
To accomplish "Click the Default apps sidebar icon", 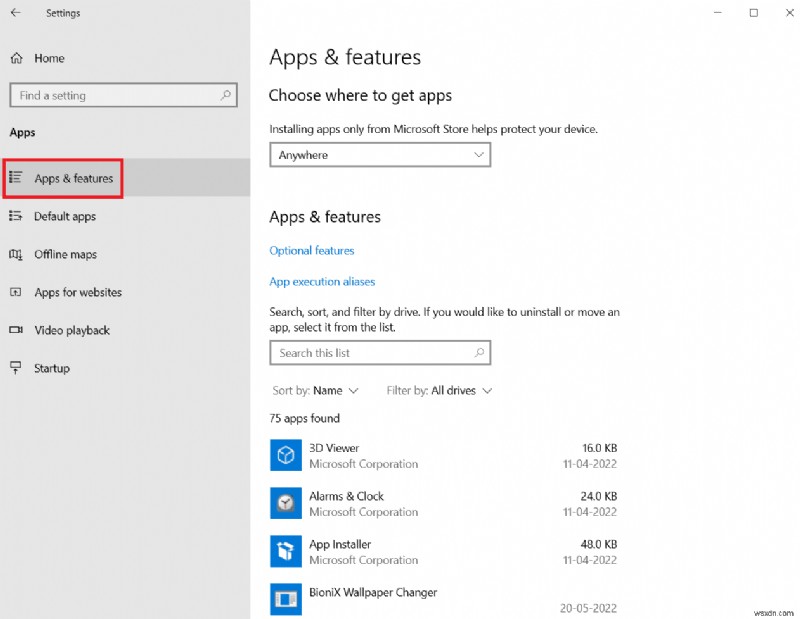I will 15,216.
